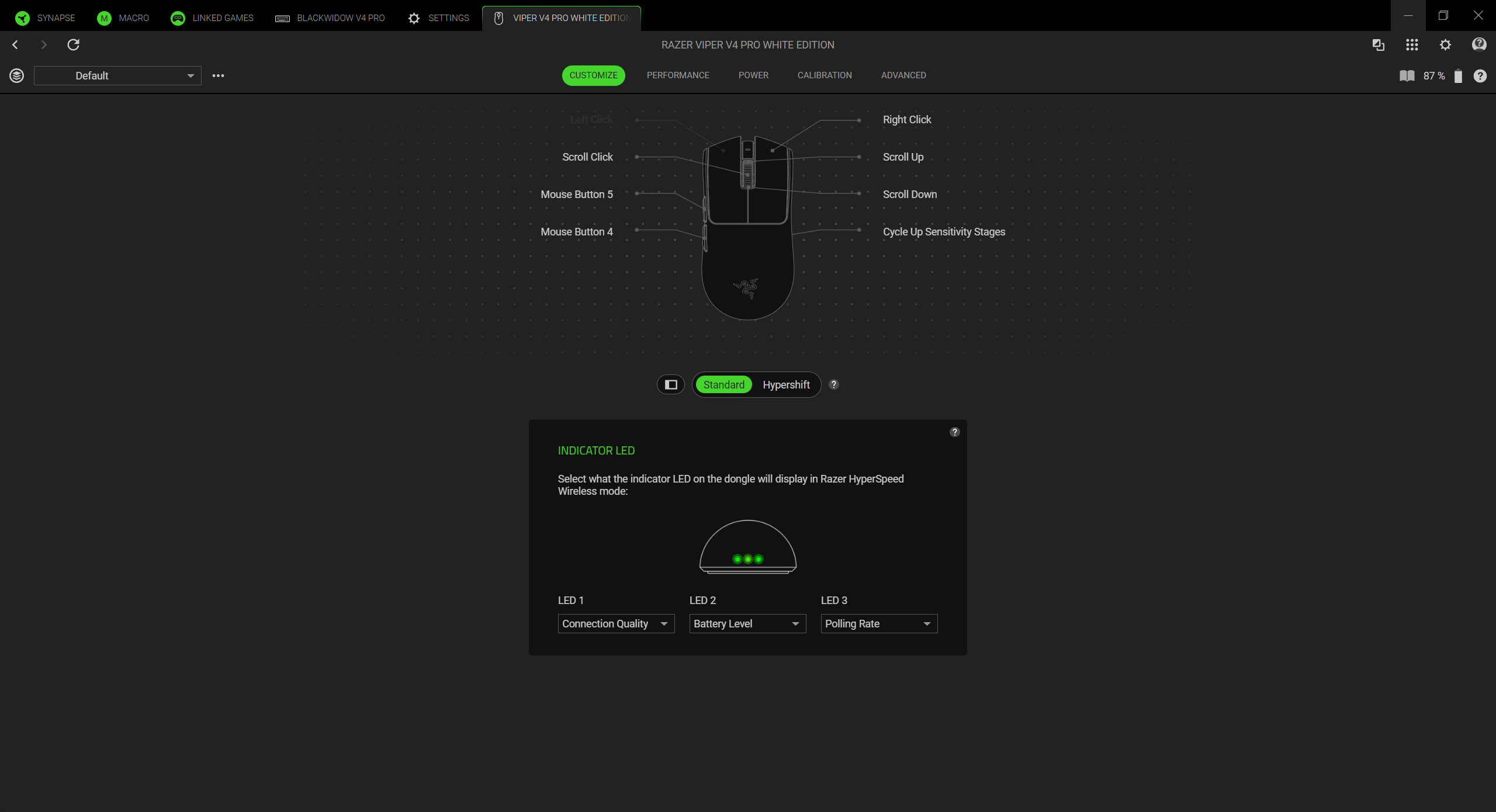
Task: Open the LED 3 Polling Rate dropdown
Action: (x=878, y=623)
